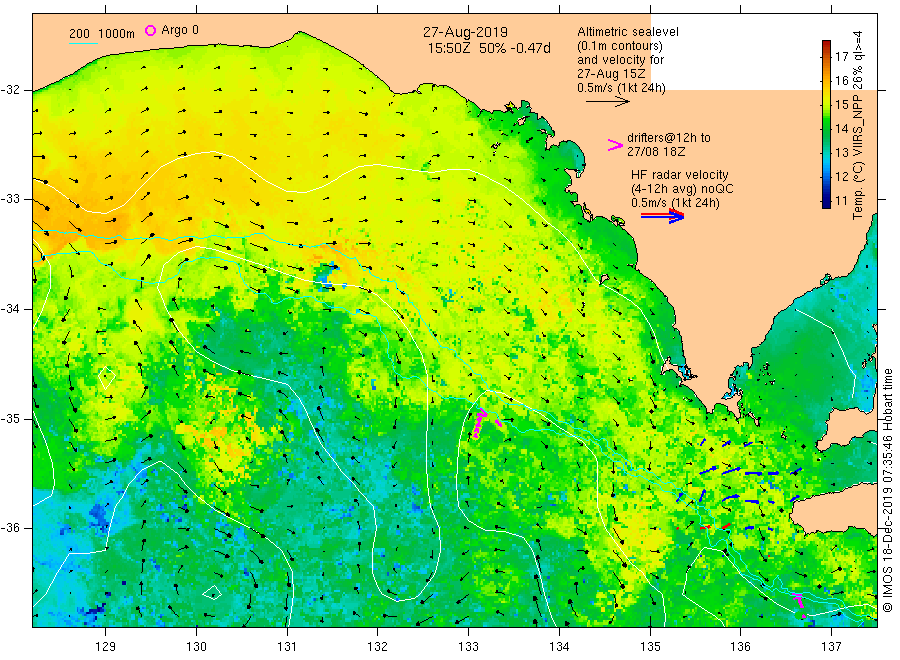The image size is (900, 660).
Task: Click the magenta drifter track near 133E 35S
Action: 479,424
